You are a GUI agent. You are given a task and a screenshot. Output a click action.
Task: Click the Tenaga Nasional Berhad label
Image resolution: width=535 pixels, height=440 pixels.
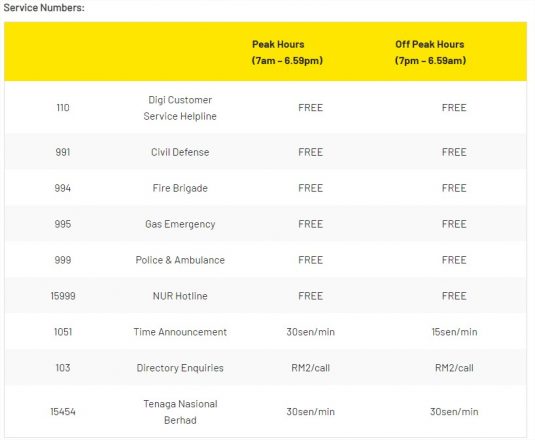tap(180, 412)
